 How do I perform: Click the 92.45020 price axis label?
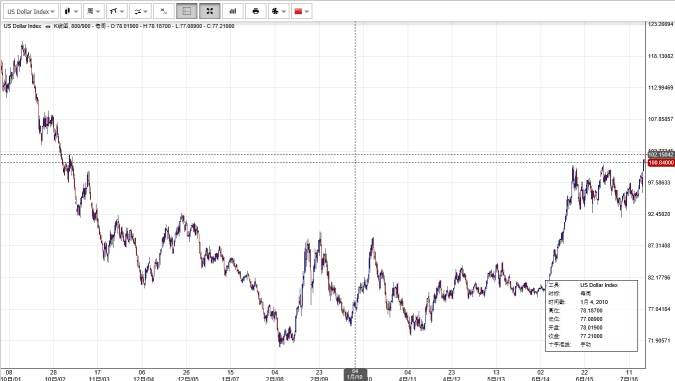[x=659, y=214]
